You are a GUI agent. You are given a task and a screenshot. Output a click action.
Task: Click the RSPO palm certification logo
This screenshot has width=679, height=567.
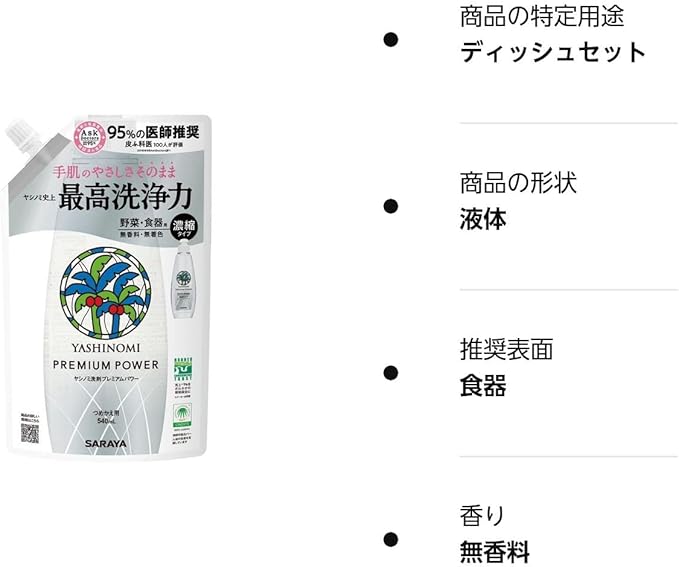pyautogui.click(x=183, y=416)
